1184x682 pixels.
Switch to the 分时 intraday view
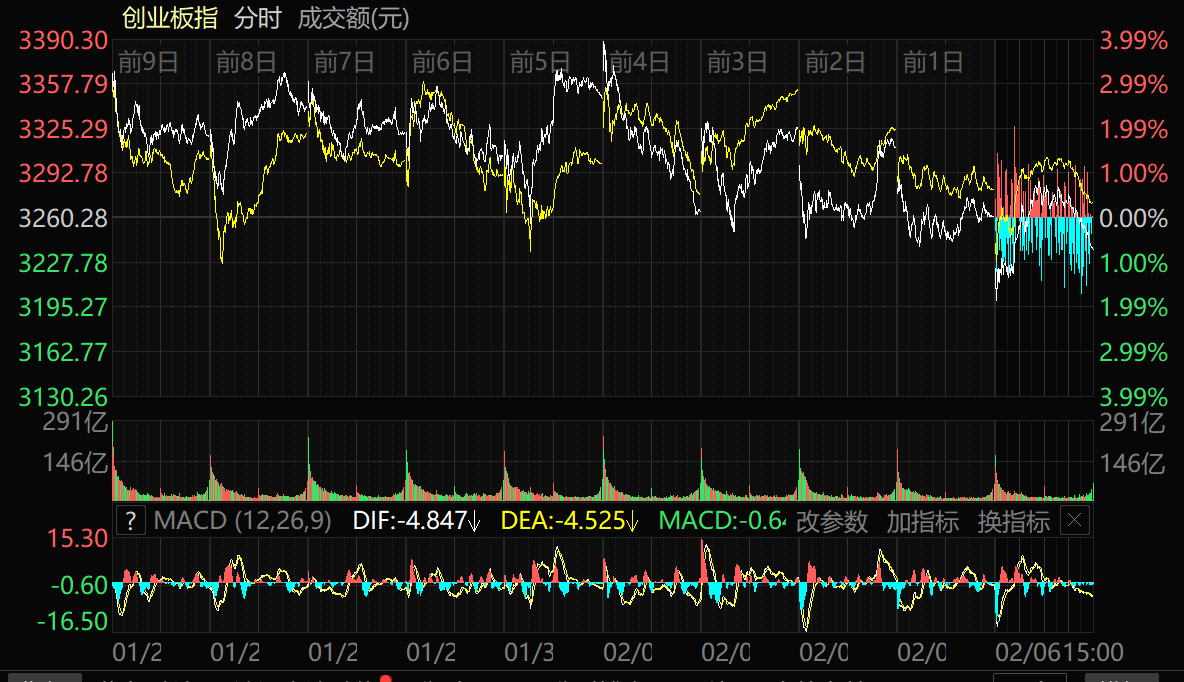(257, 18)
